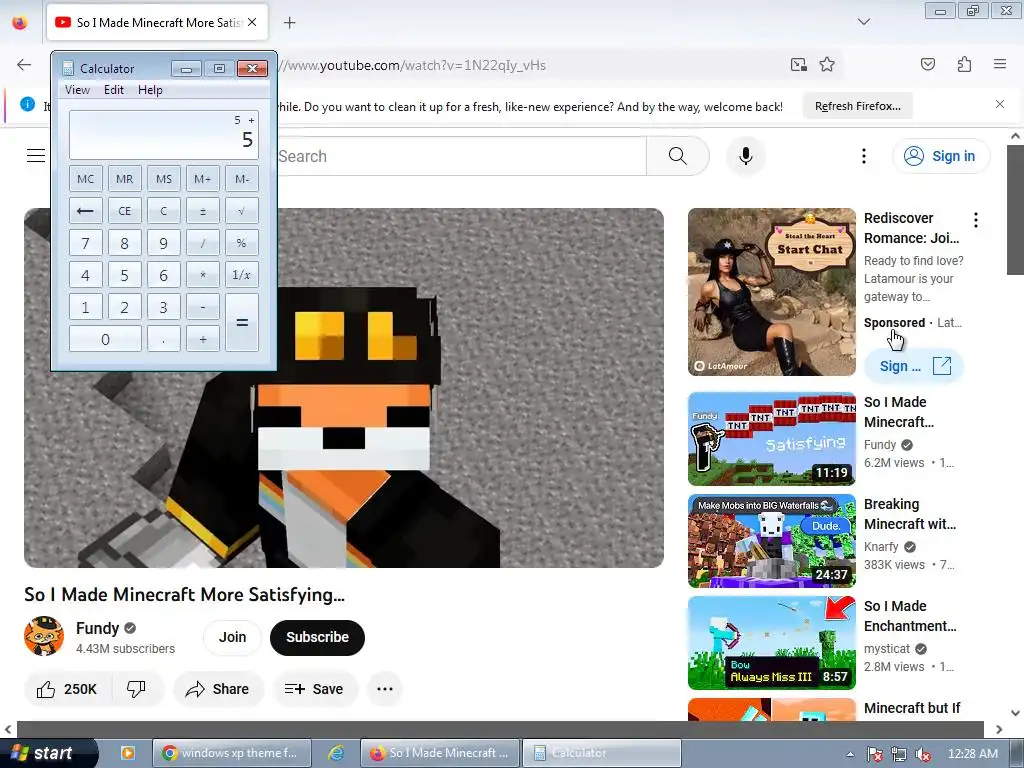Screen dimensions: 1024x768
Task: Click the Sign in button on YouTube
Action: pos(940,156)
